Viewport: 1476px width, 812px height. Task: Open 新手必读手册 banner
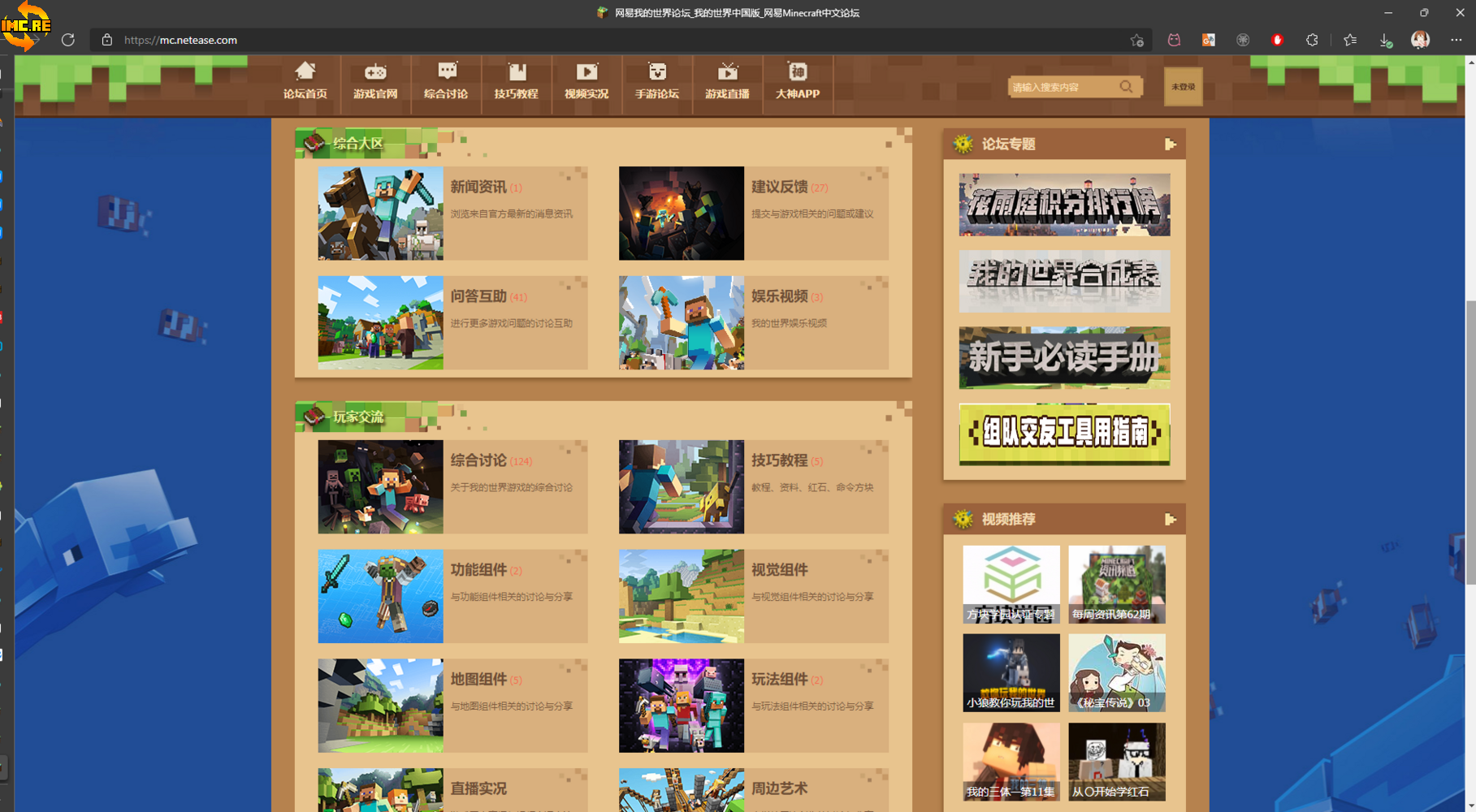1064,358
